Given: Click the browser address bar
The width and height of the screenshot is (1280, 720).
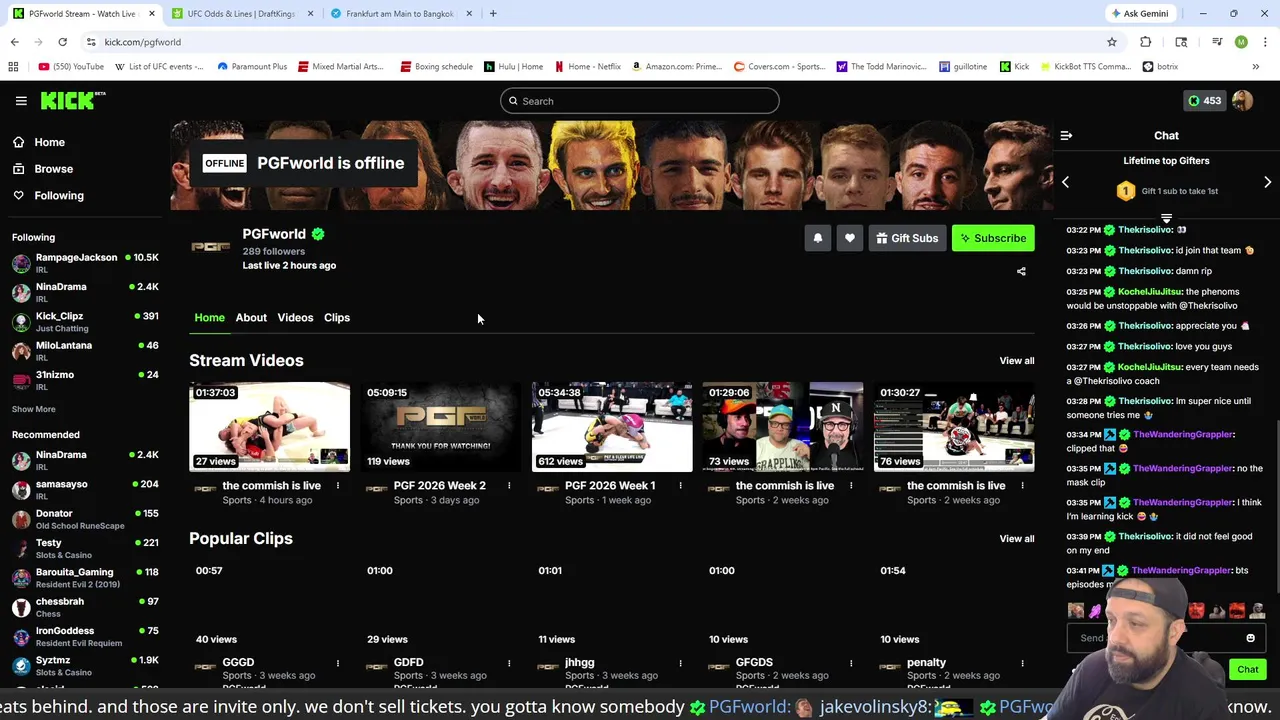Looking at the screenshot, I should (x=590, y=42).
